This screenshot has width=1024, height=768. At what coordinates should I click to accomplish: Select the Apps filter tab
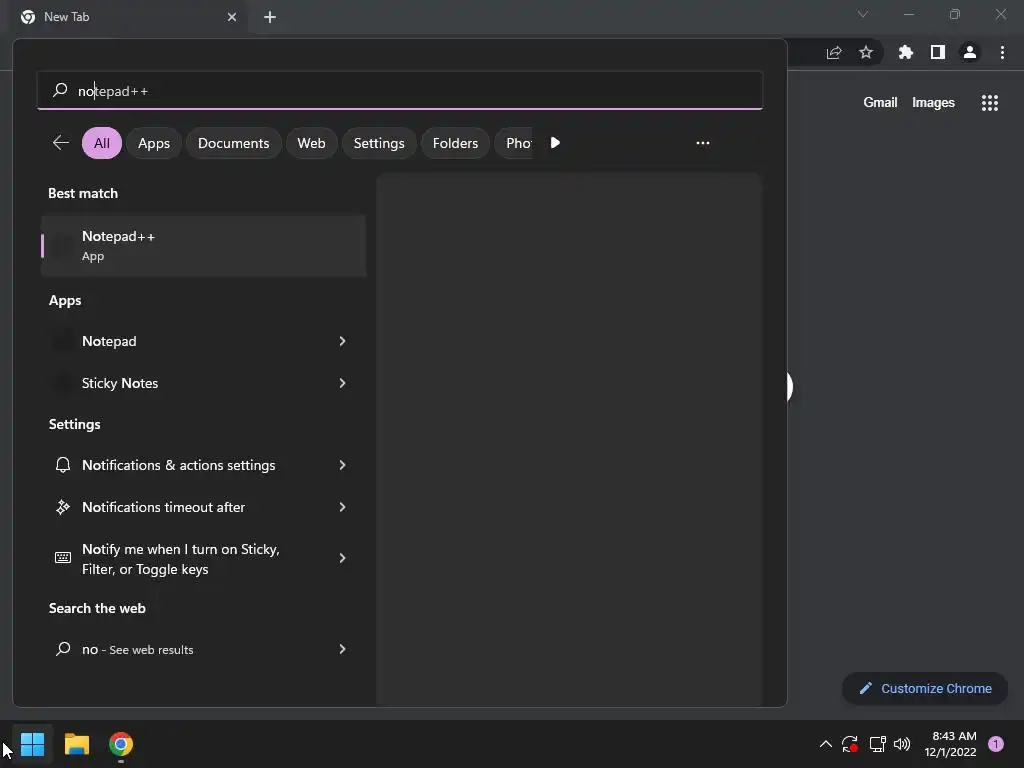tap(153, 143)
